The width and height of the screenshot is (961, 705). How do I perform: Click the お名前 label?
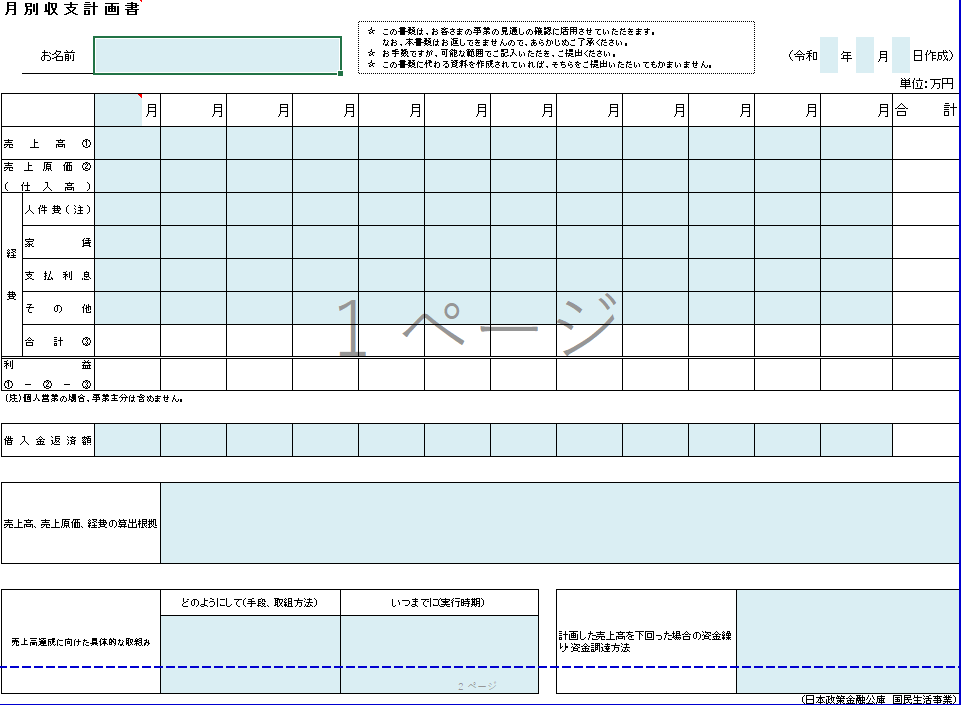(x=58, y=56)
